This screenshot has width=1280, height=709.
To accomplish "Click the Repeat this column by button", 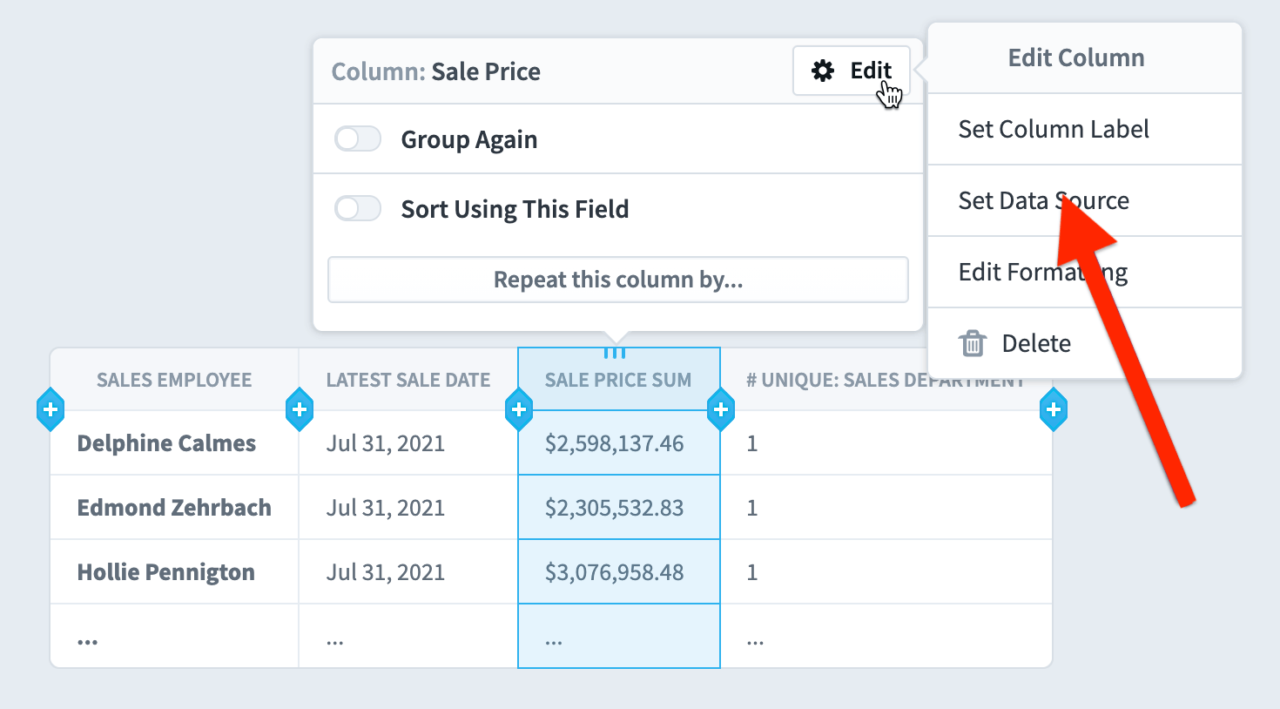I will [x=617, y=279].
